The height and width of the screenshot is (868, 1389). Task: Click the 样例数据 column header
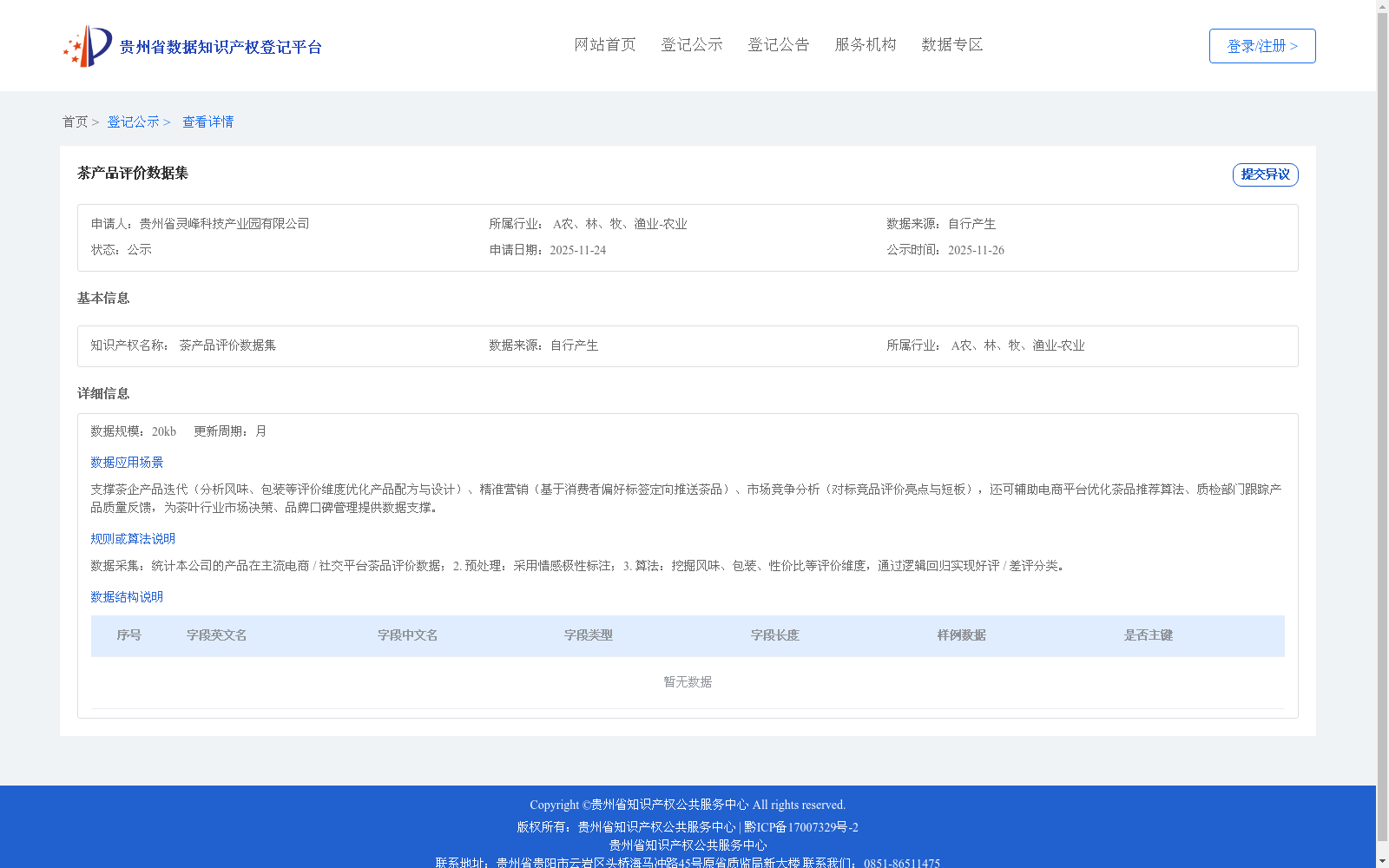(962, 635)
